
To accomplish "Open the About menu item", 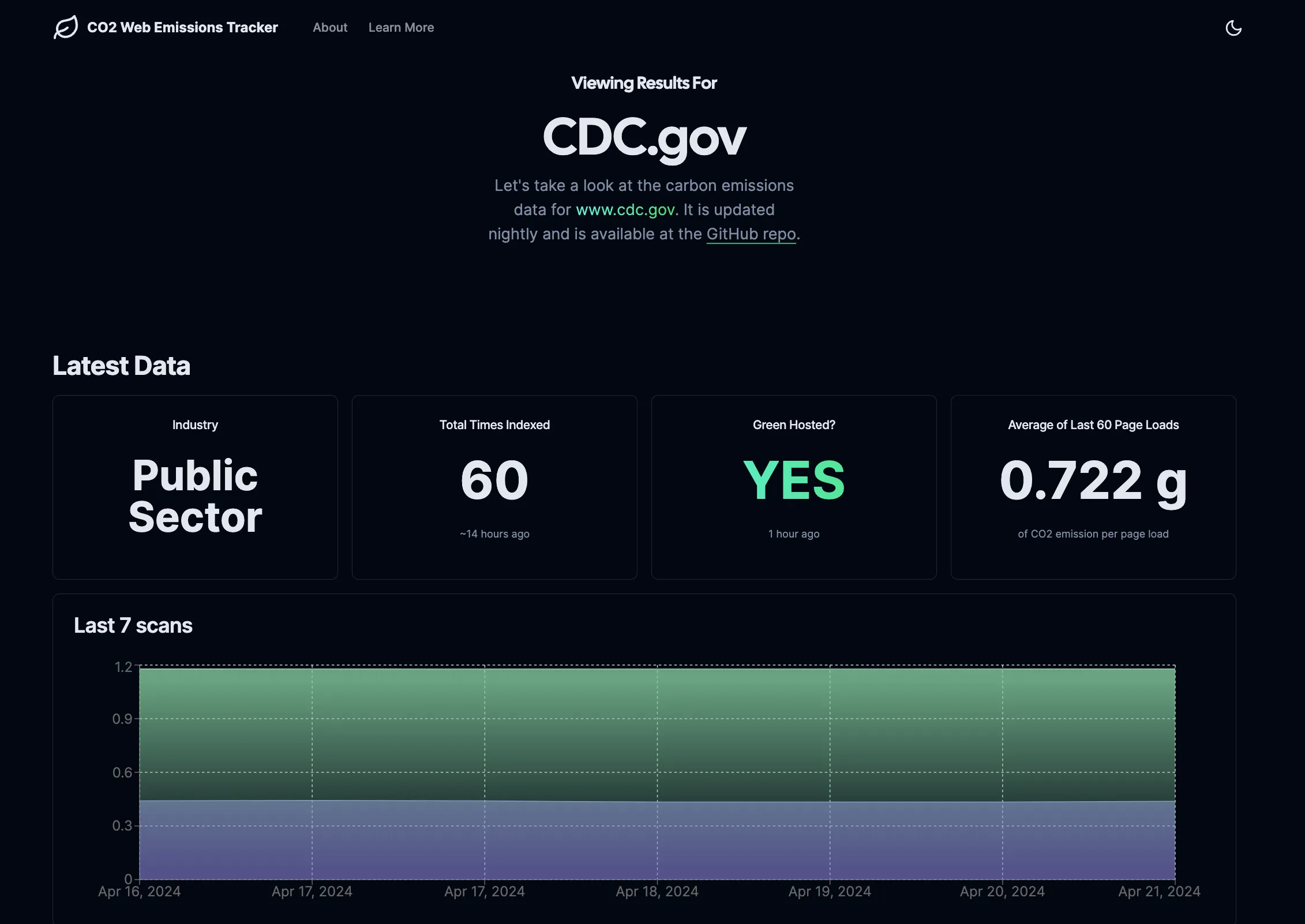I will [x=330, y=27].
